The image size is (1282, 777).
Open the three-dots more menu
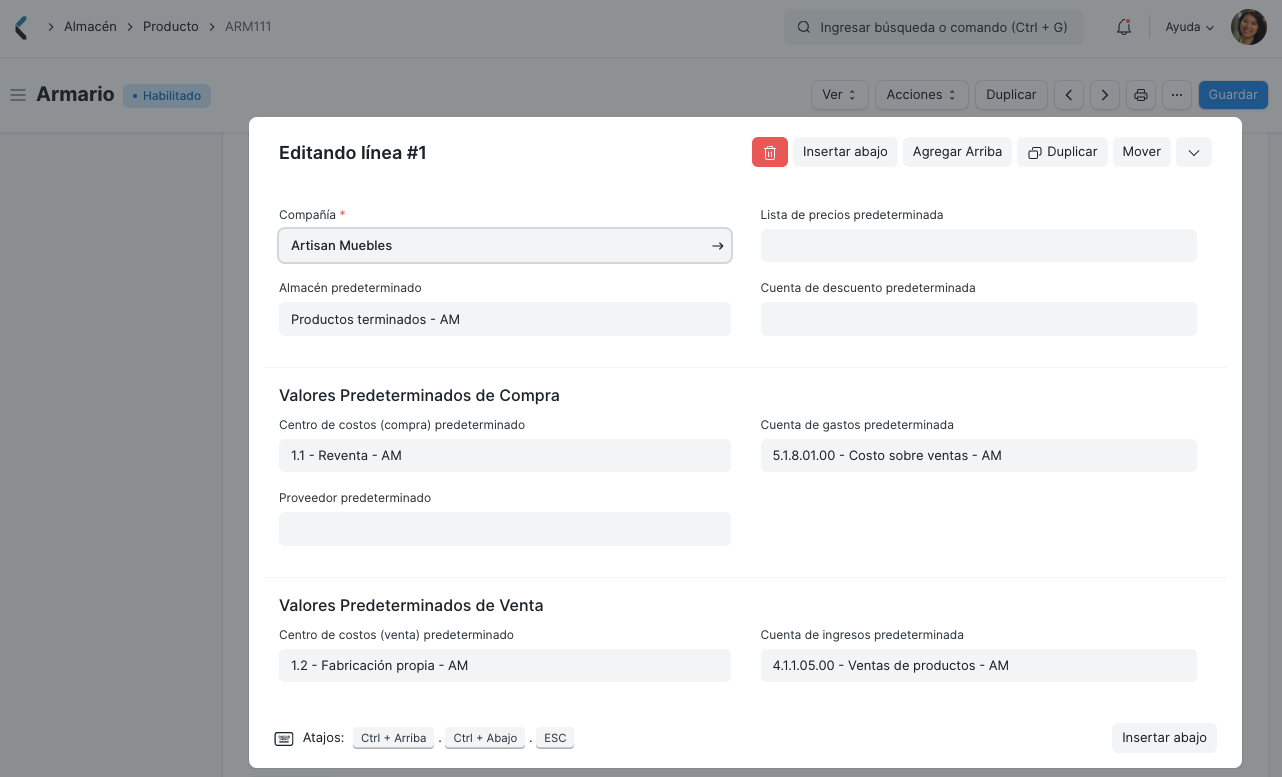point(1177,95)
